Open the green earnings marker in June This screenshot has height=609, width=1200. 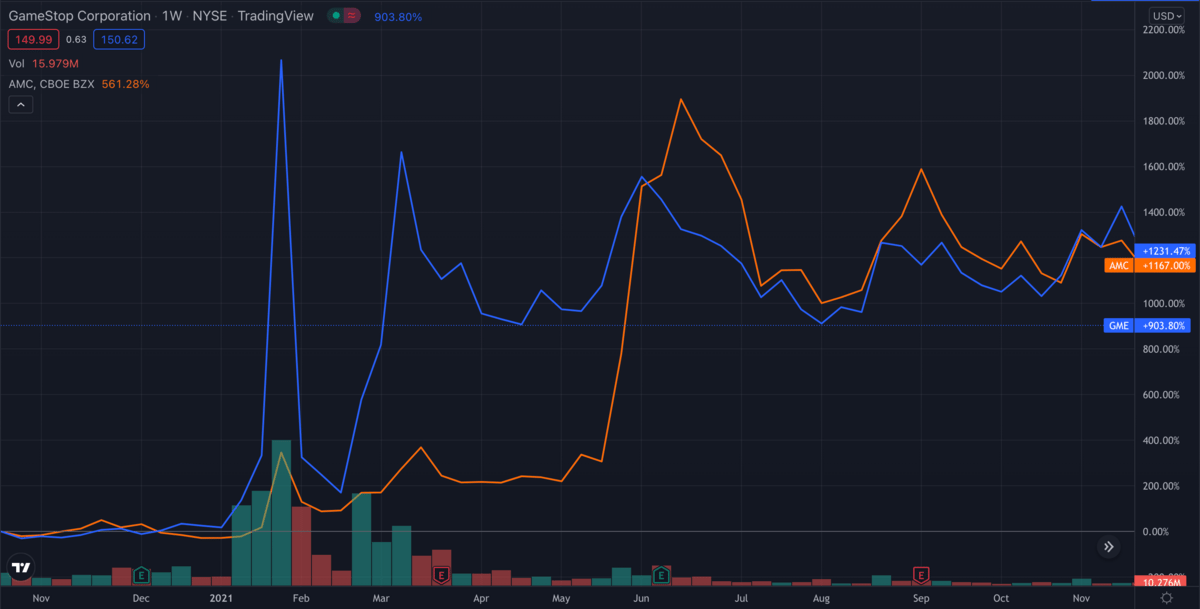[660, 575]
